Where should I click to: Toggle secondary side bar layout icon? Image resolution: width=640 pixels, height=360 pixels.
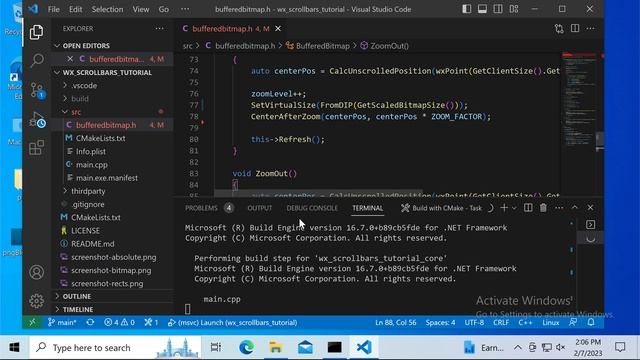[x=498, y=9]
